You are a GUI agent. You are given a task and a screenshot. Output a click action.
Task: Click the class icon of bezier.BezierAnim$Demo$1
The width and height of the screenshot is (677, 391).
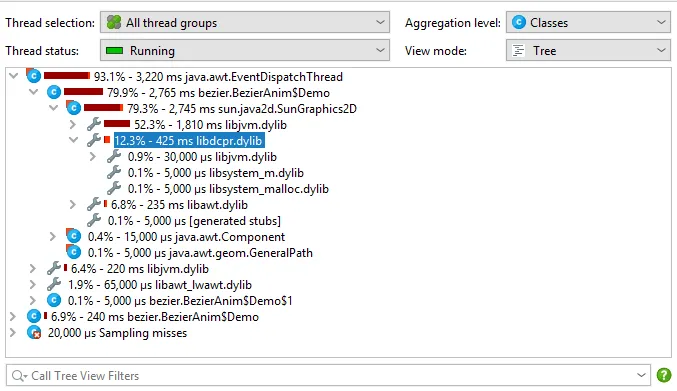pos(54,300)
